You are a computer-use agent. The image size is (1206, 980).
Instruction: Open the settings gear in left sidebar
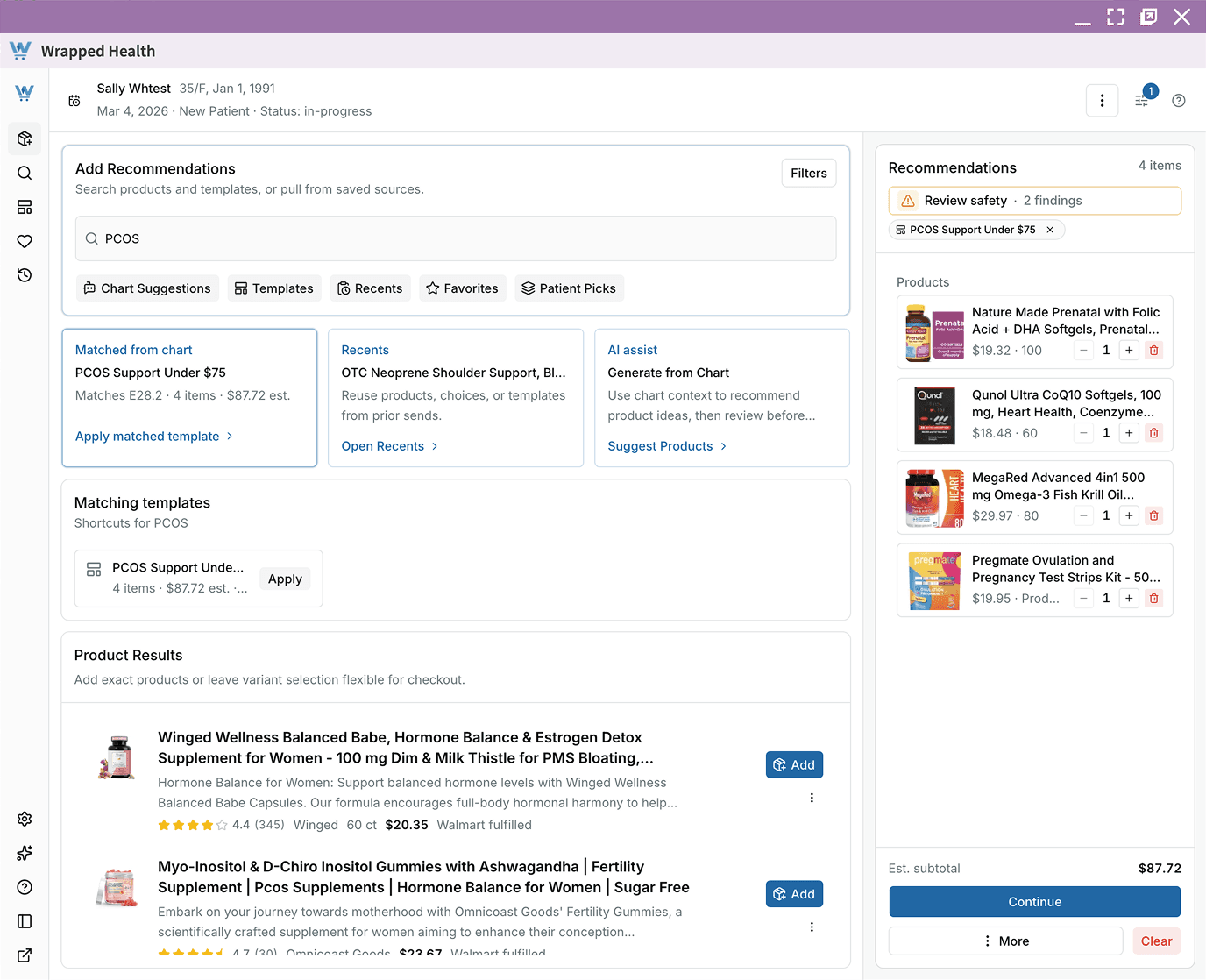click(25, 819)
